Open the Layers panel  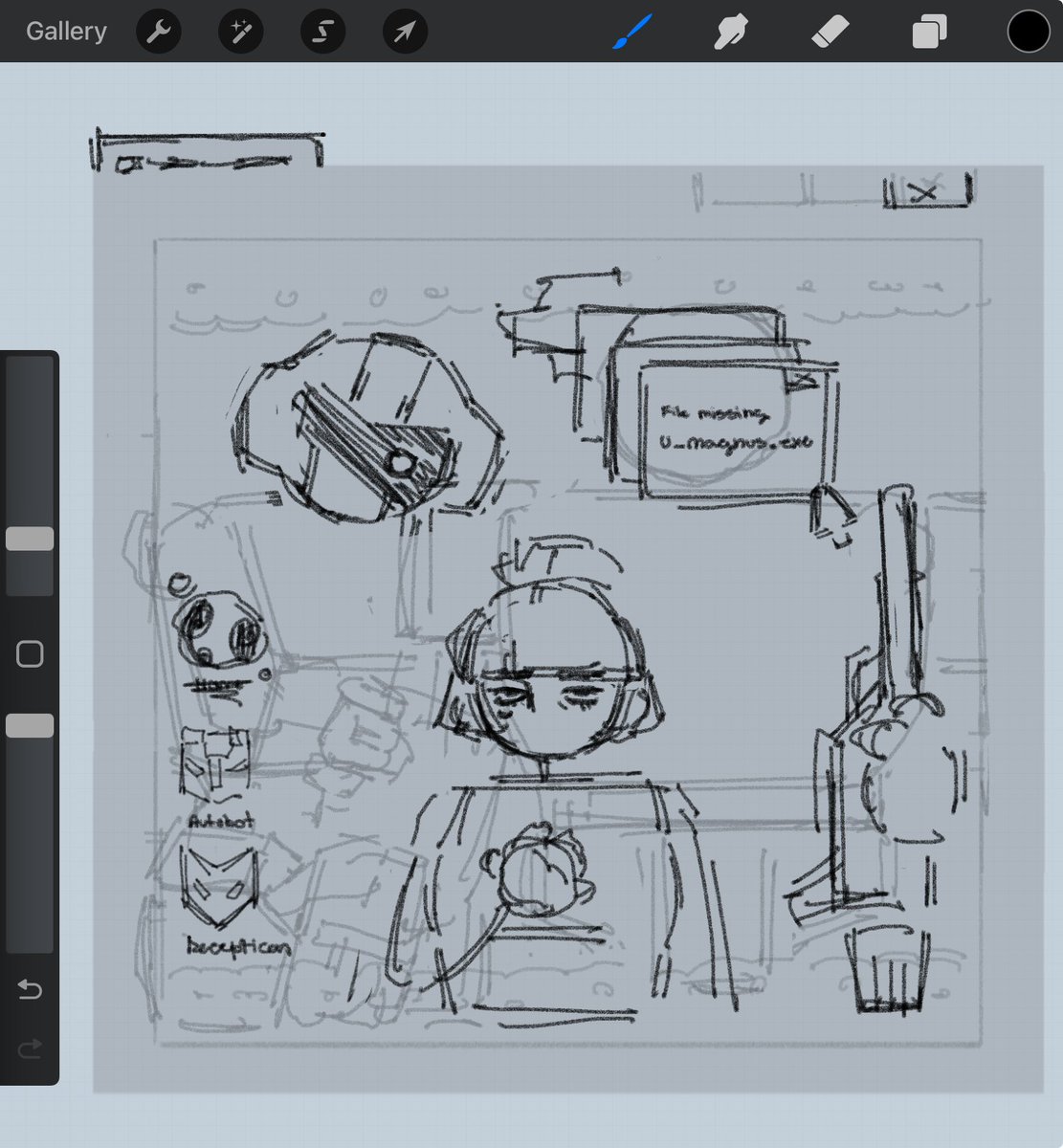pyautogui.click(x=927, y=31)
